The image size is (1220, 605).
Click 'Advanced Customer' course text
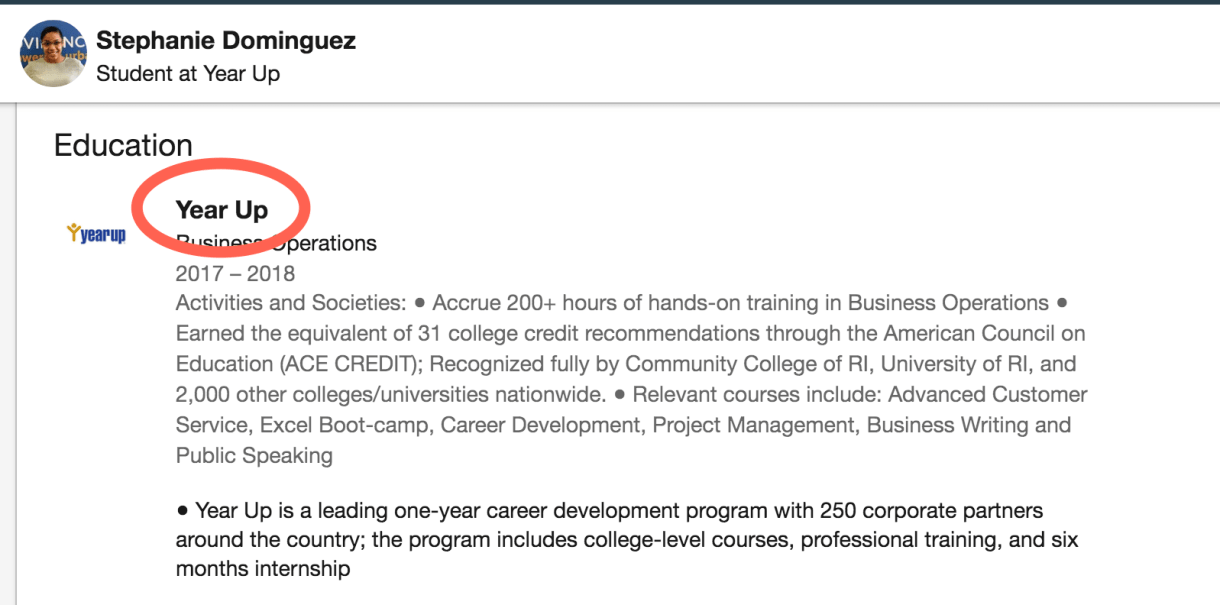pyautogui.click(x=987, y=394)
